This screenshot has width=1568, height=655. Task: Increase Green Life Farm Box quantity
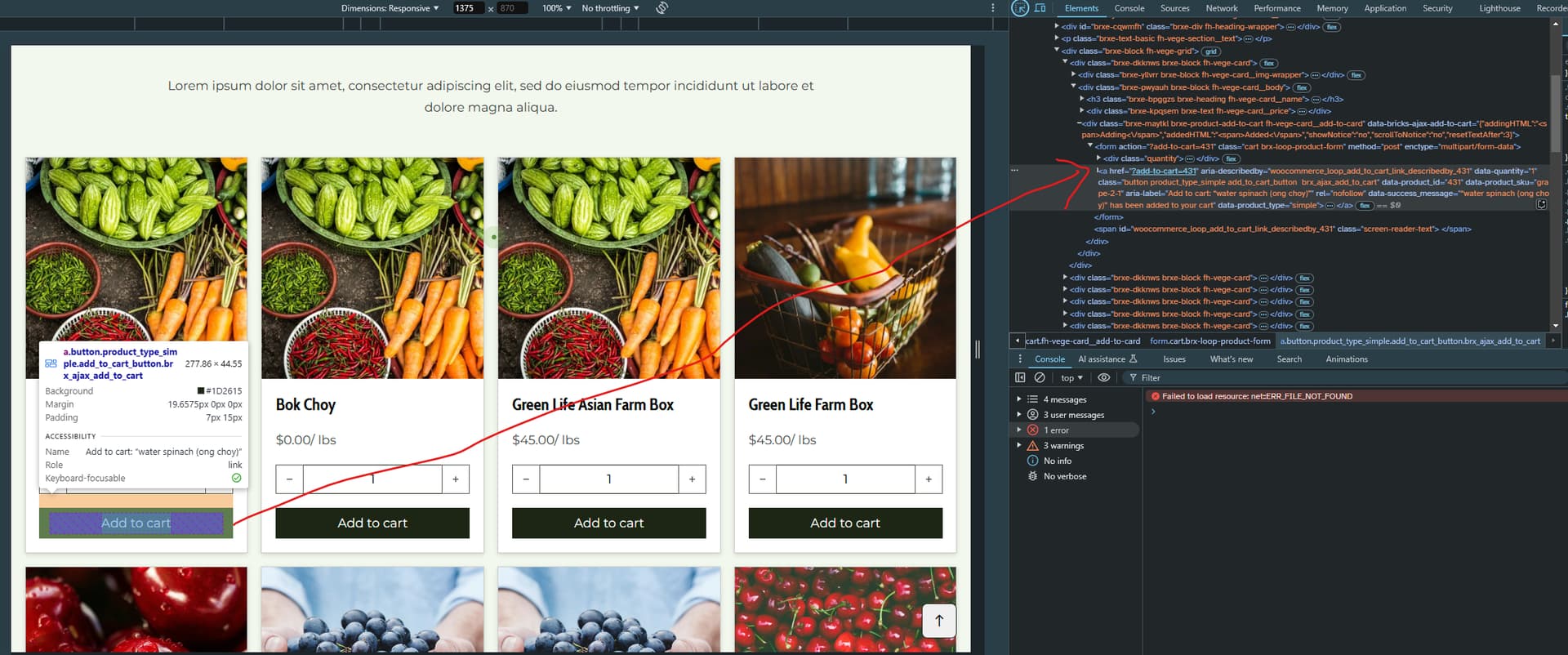tap(929, 479)
